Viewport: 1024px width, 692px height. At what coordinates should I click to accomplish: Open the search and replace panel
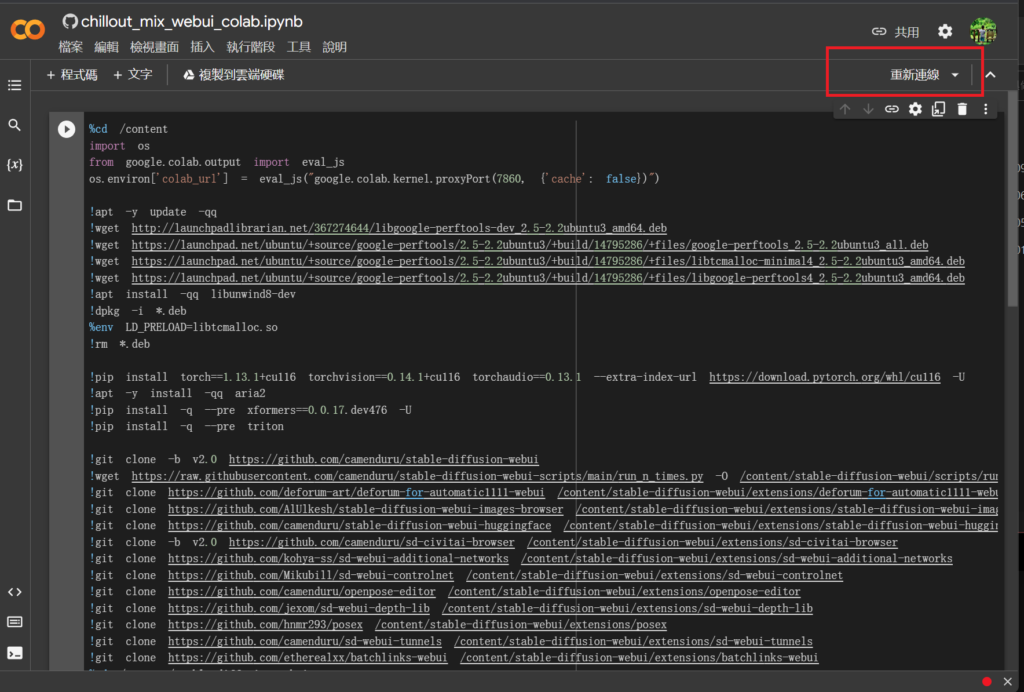[14, 125]
